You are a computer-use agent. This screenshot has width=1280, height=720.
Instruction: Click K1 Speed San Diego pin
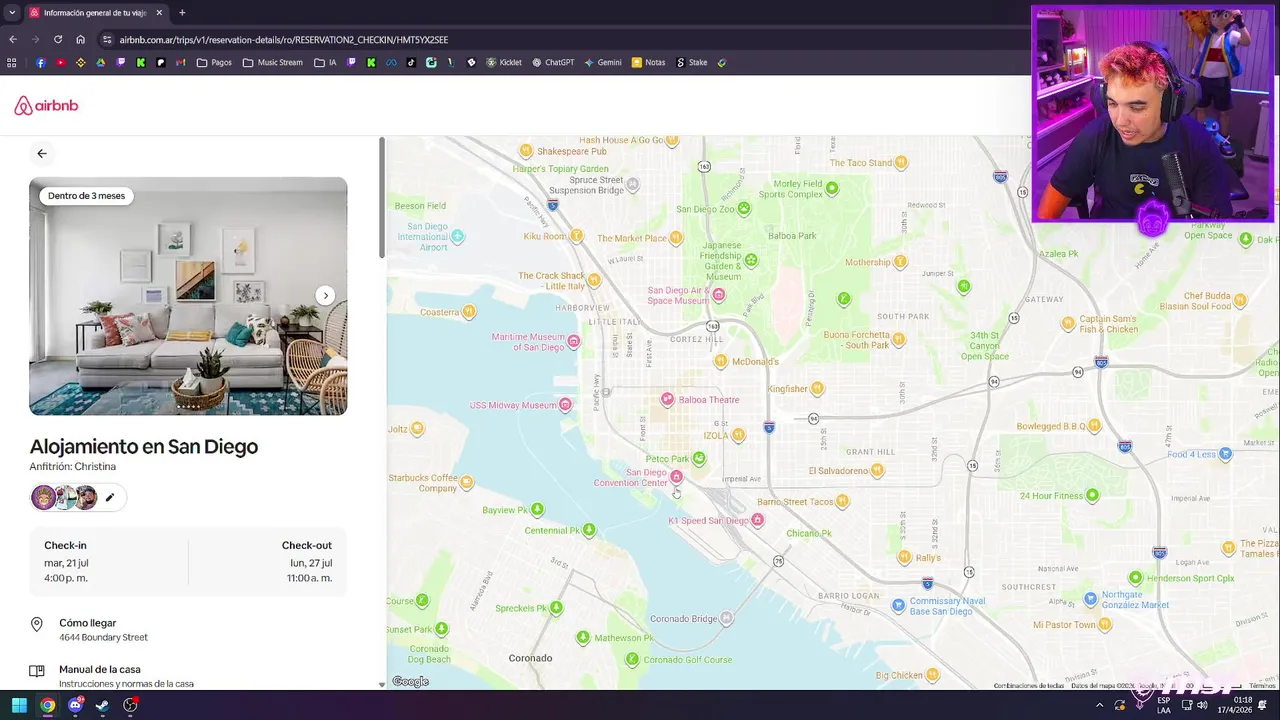(x=758, y=520)
